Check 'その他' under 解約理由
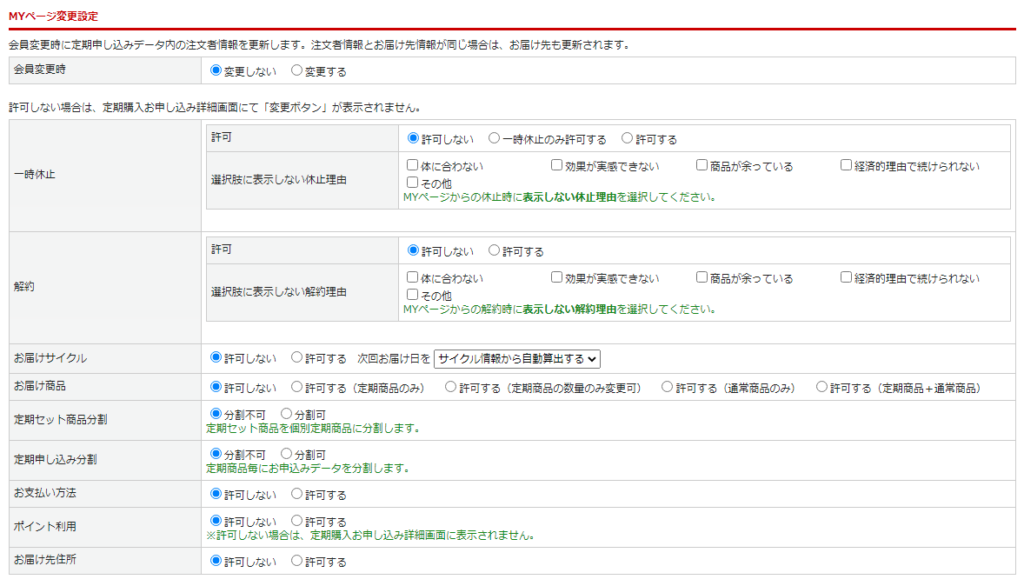The image size is (1024, 586). coord(413,295)
